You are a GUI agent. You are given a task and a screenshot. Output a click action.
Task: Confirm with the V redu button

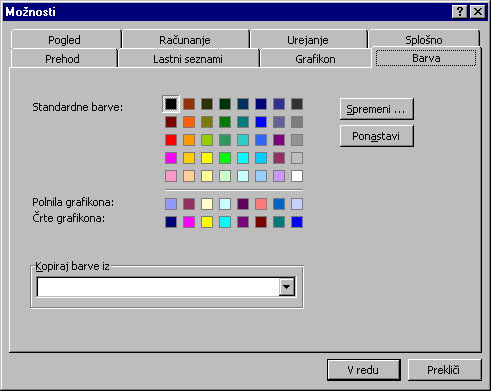coord(364,370)
